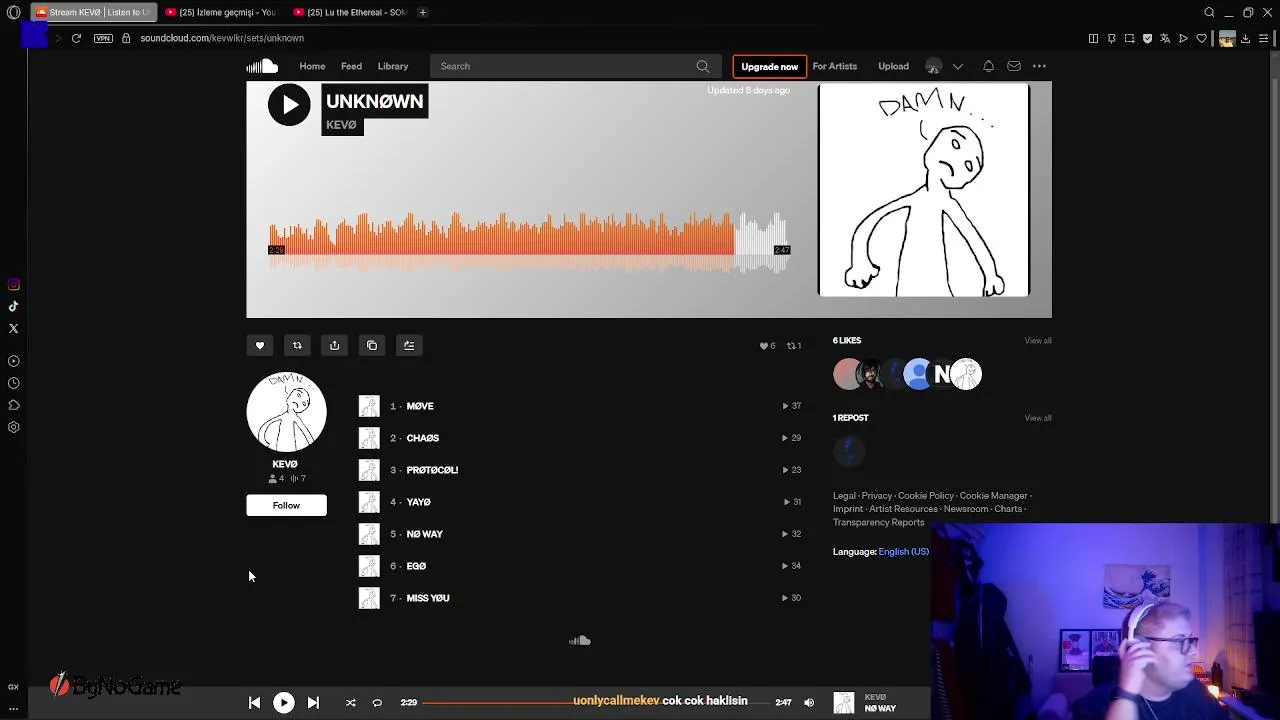1280x720 pixels.
Task: Open the large DAMN playlist artwork
Action: (x=923, y=190)
